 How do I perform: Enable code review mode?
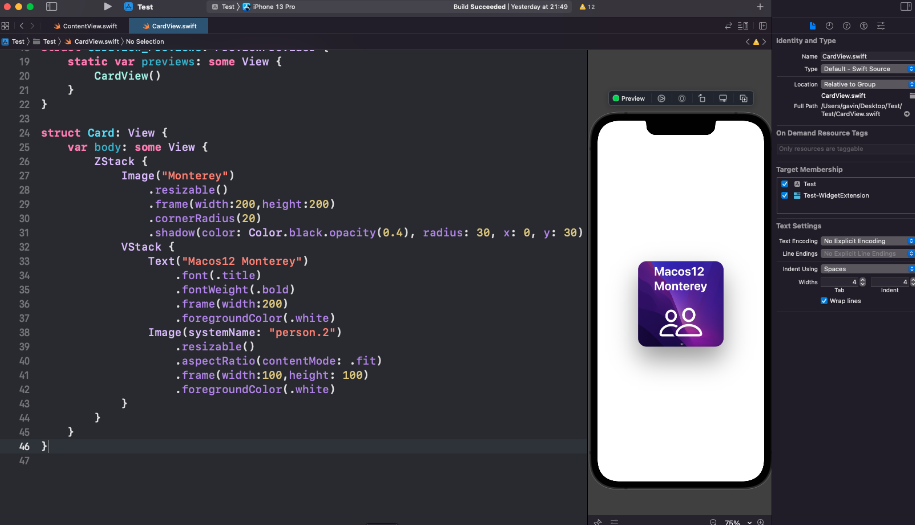[x=728, y=26]
